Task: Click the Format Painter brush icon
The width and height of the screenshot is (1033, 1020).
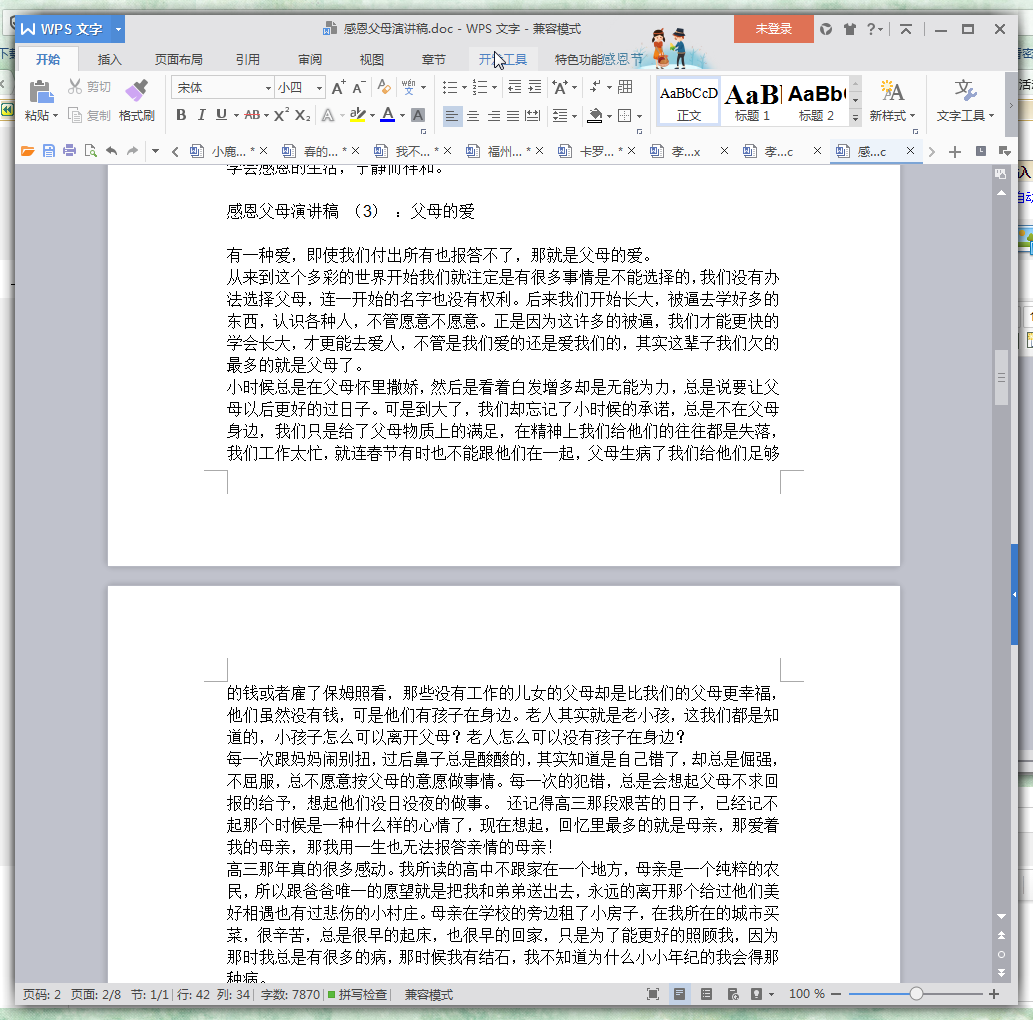Action: tap(136, 92)
